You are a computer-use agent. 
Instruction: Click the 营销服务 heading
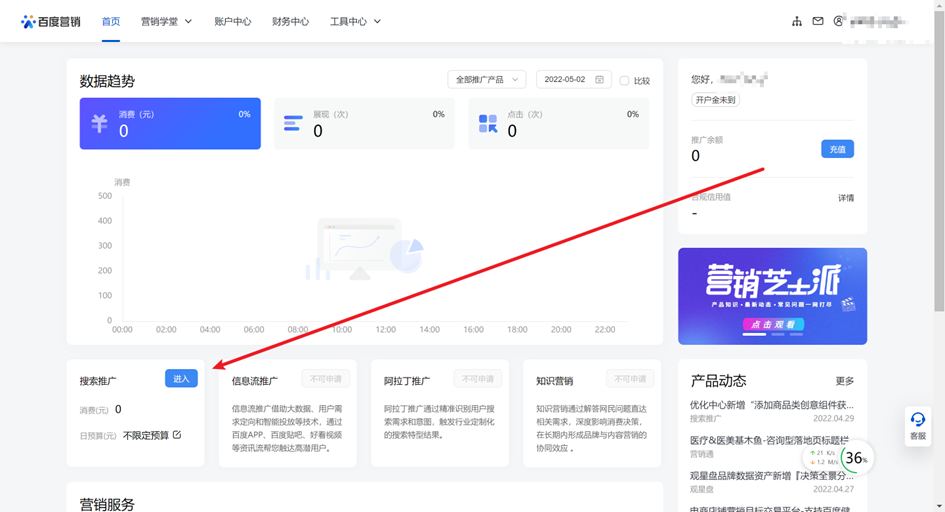pyautogui.click(x=107, y=504)
